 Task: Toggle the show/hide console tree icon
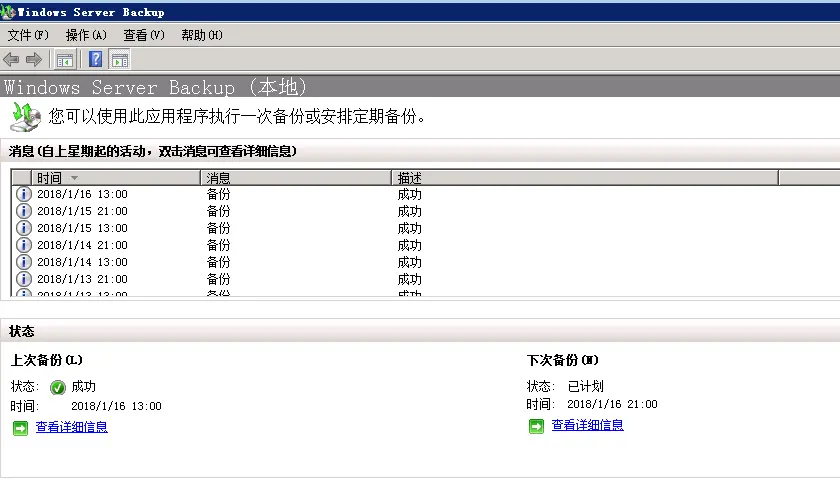pos(65,60)
